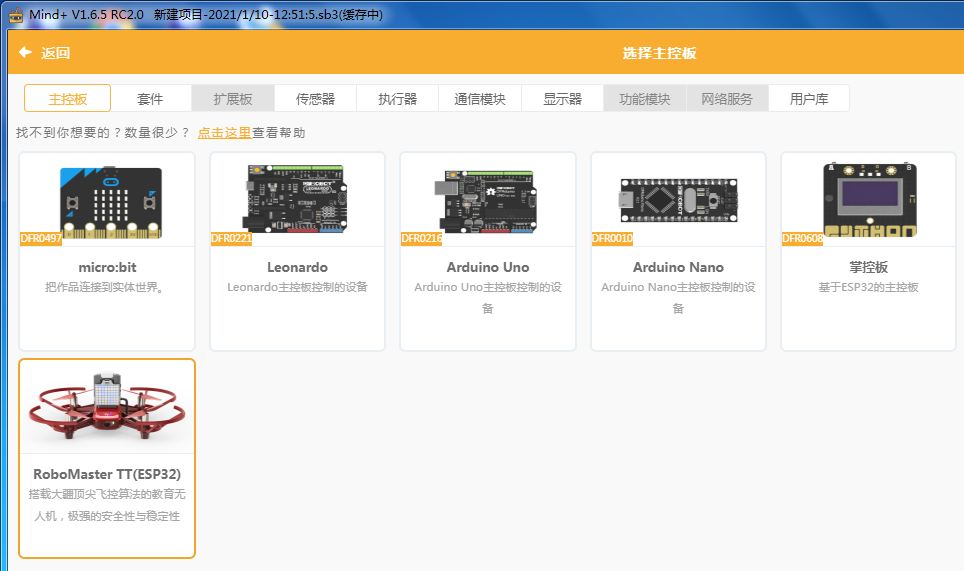Click the RoboMaster TT(ESP32) title
The image size is (964, 571).
point(107,475)
